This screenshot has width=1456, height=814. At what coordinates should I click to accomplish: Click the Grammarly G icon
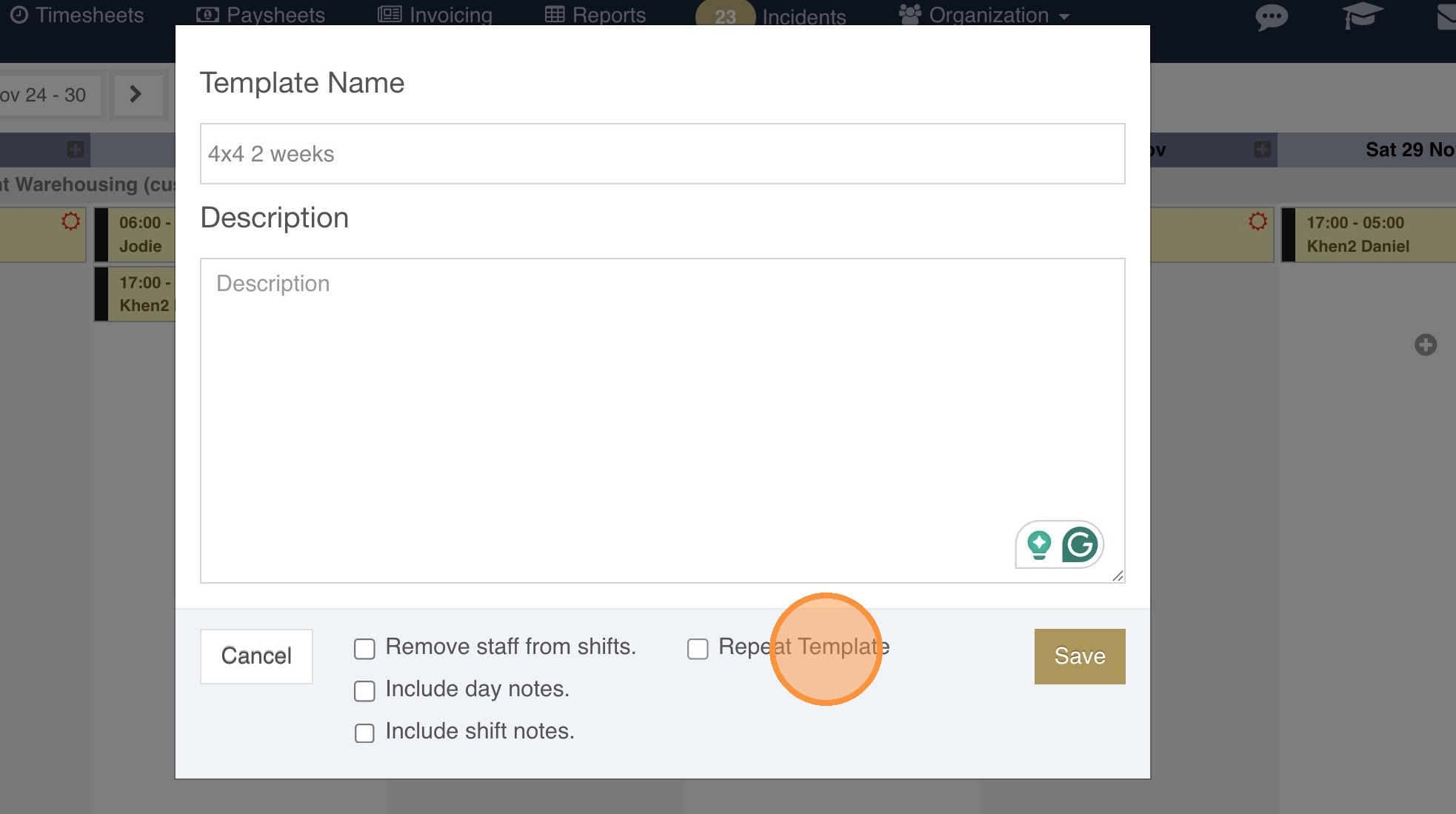1080,545
